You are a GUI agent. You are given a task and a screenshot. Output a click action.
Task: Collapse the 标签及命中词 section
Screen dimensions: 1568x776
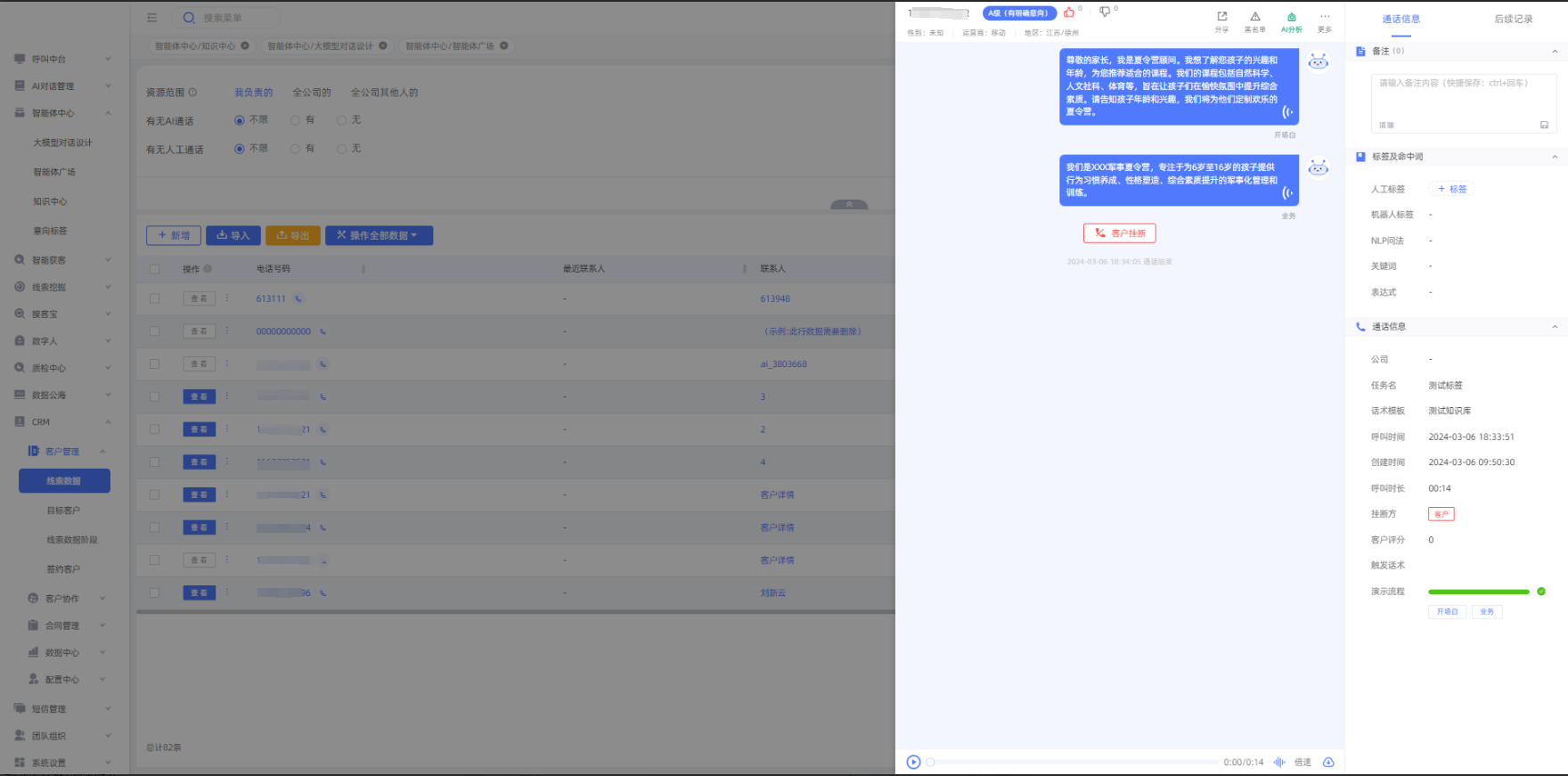click(x=1555, y=157)
